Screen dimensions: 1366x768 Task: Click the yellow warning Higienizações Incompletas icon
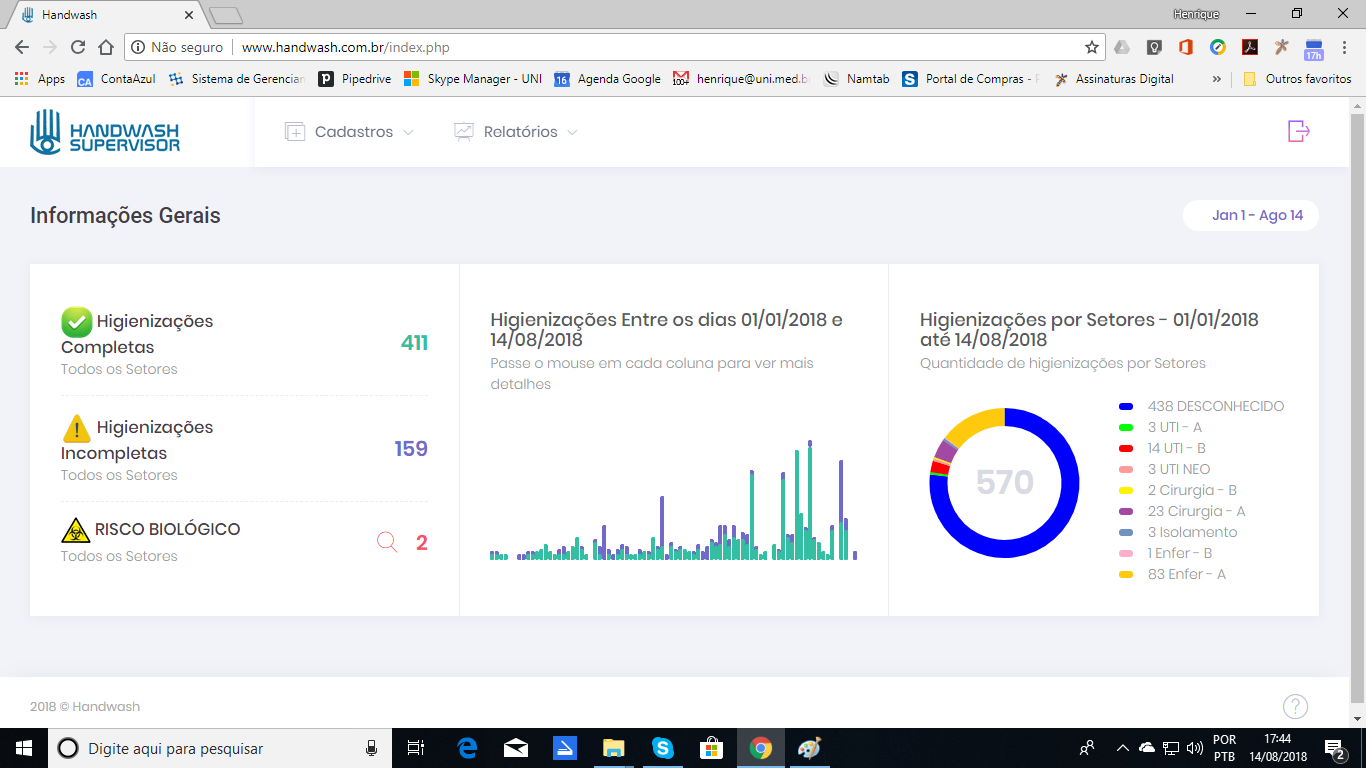77,428
